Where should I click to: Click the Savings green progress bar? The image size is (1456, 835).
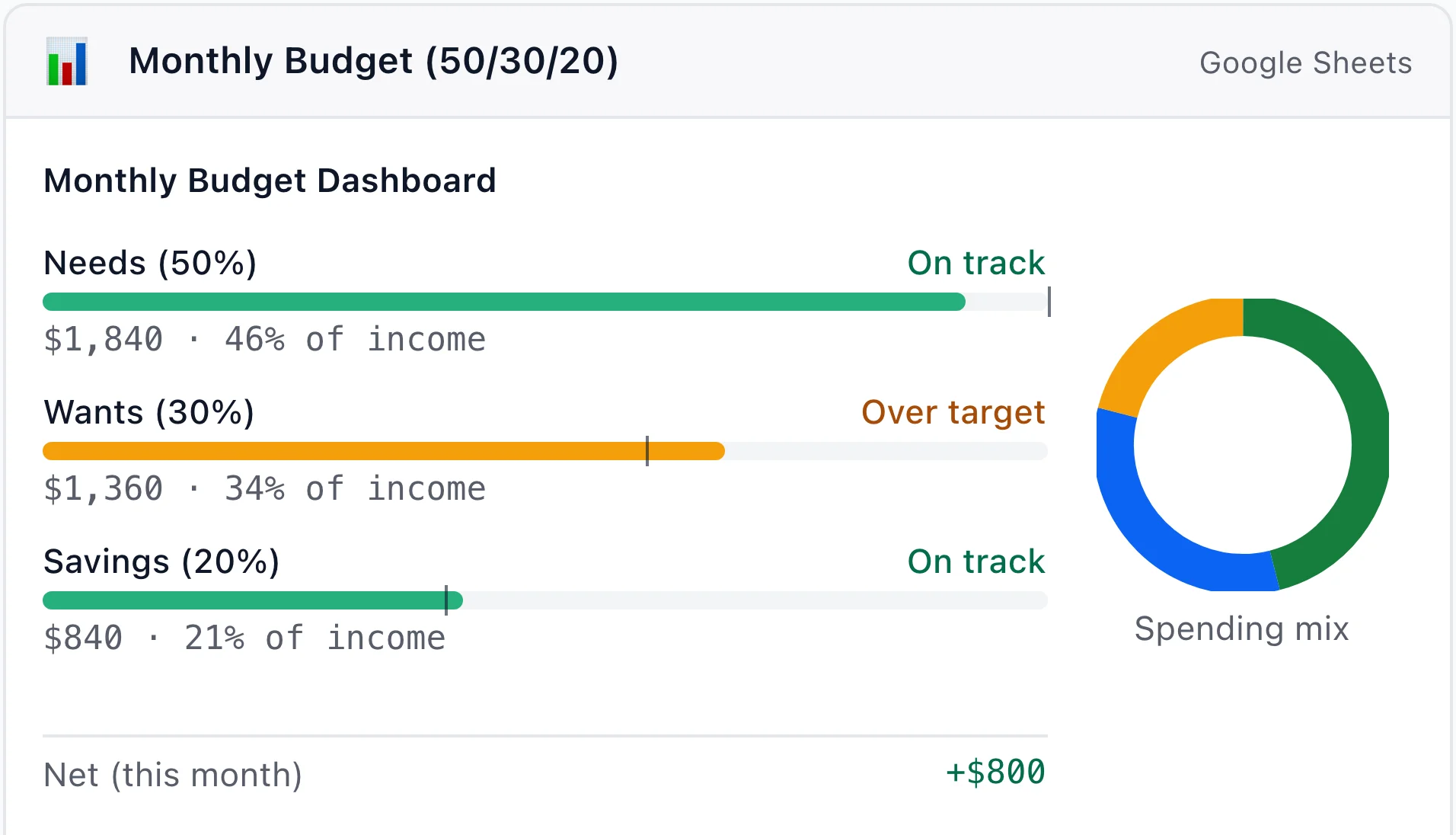point(253,600)
